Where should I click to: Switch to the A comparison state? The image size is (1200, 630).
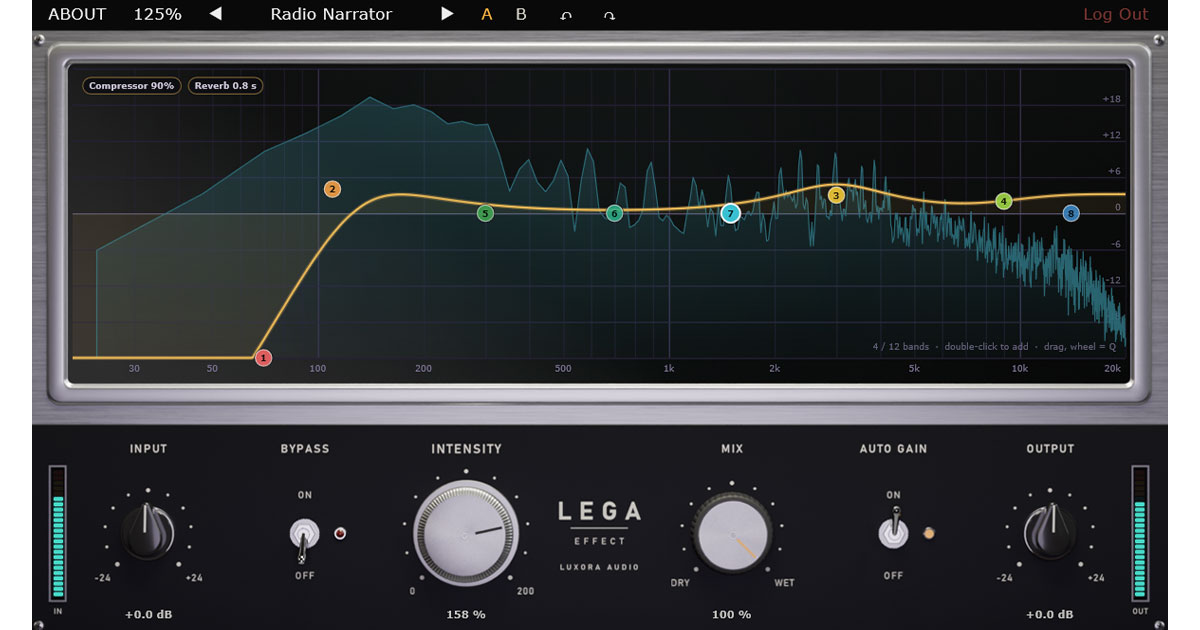point(487,14)
